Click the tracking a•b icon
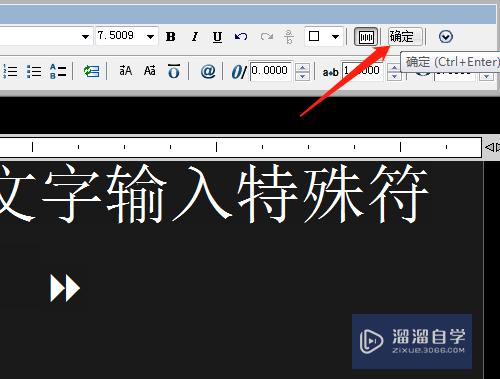 point(330,72)
